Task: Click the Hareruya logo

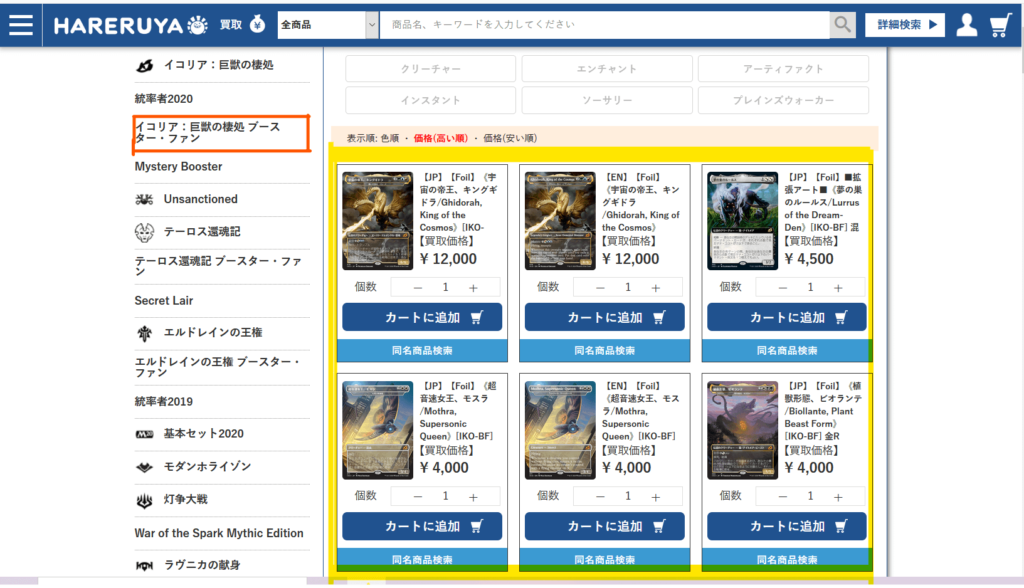Action: pos(131,25)
